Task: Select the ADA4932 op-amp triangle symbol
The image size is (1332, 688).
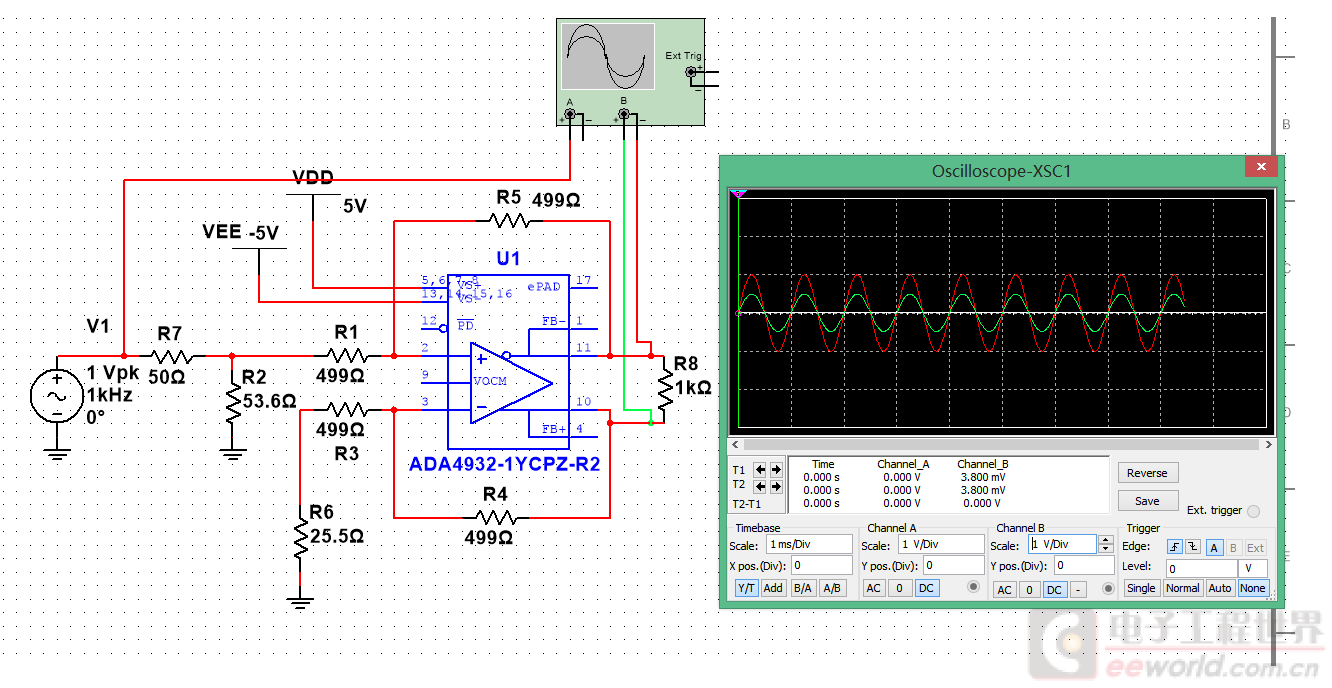Action: [x=511, y=382]
